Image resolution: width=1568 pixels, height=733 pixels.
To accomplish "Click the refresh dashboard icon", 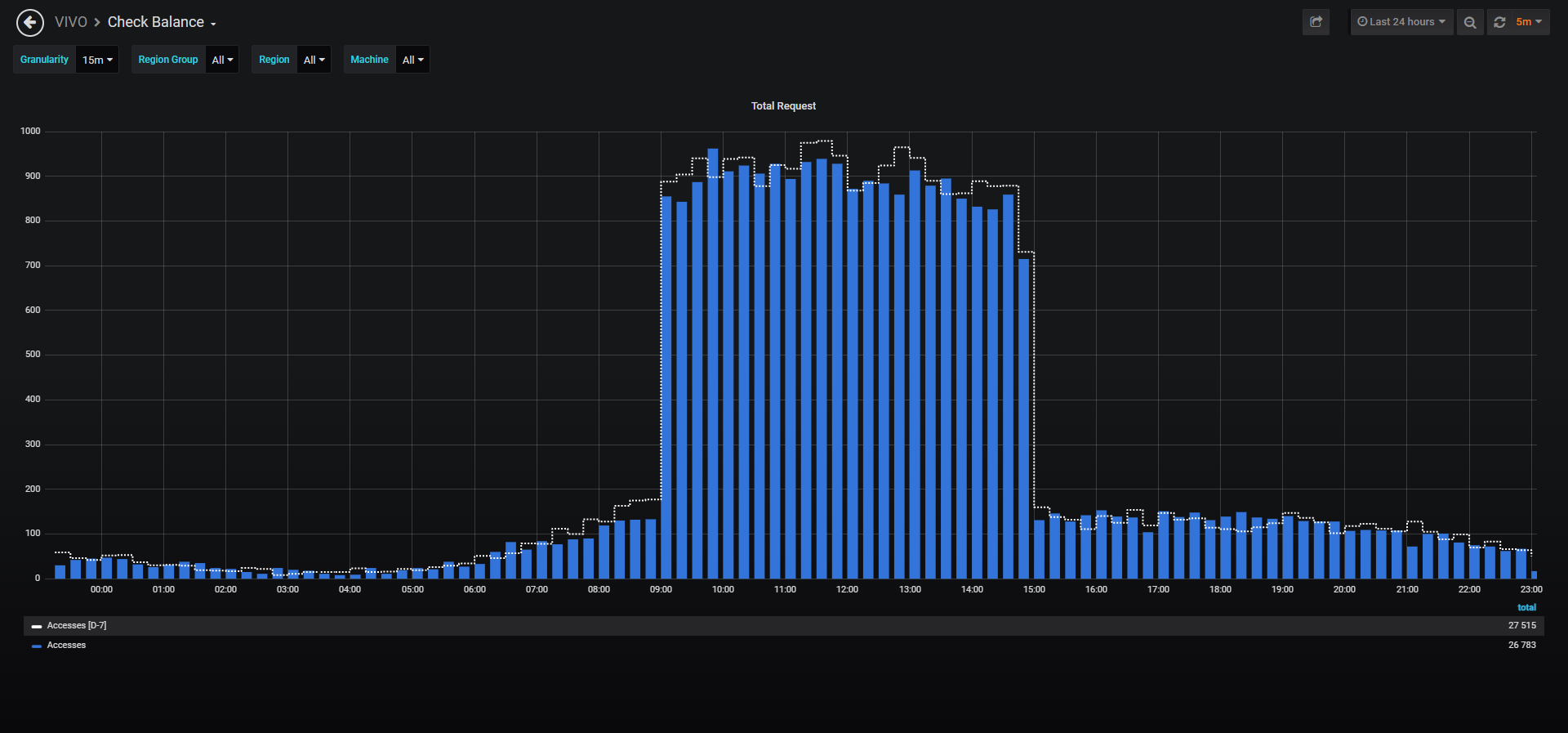I will [1499, 22].
